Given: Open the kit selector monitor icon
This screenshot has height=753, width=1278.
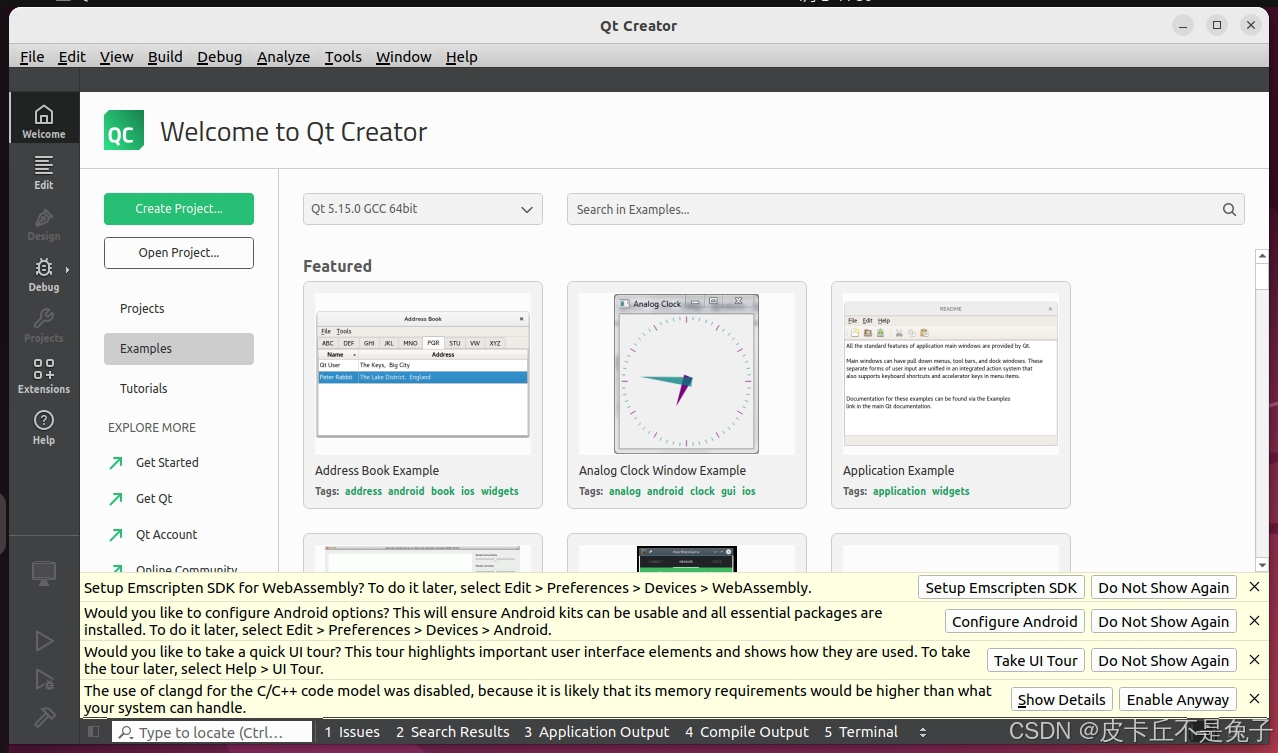Looking at the screenshot, I should pyautogui.click(x=44, y=572).
